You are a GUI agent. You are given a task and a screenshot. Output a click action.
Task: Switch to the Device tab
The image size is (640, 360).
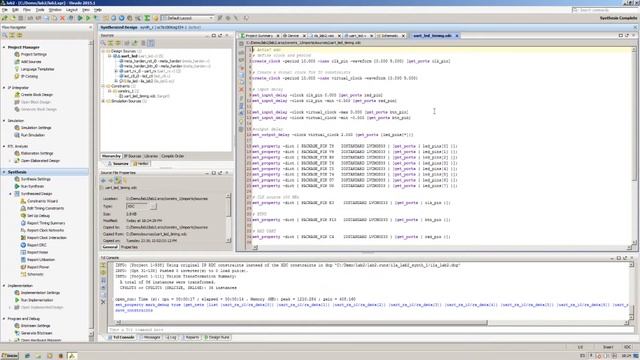(293, 36)
